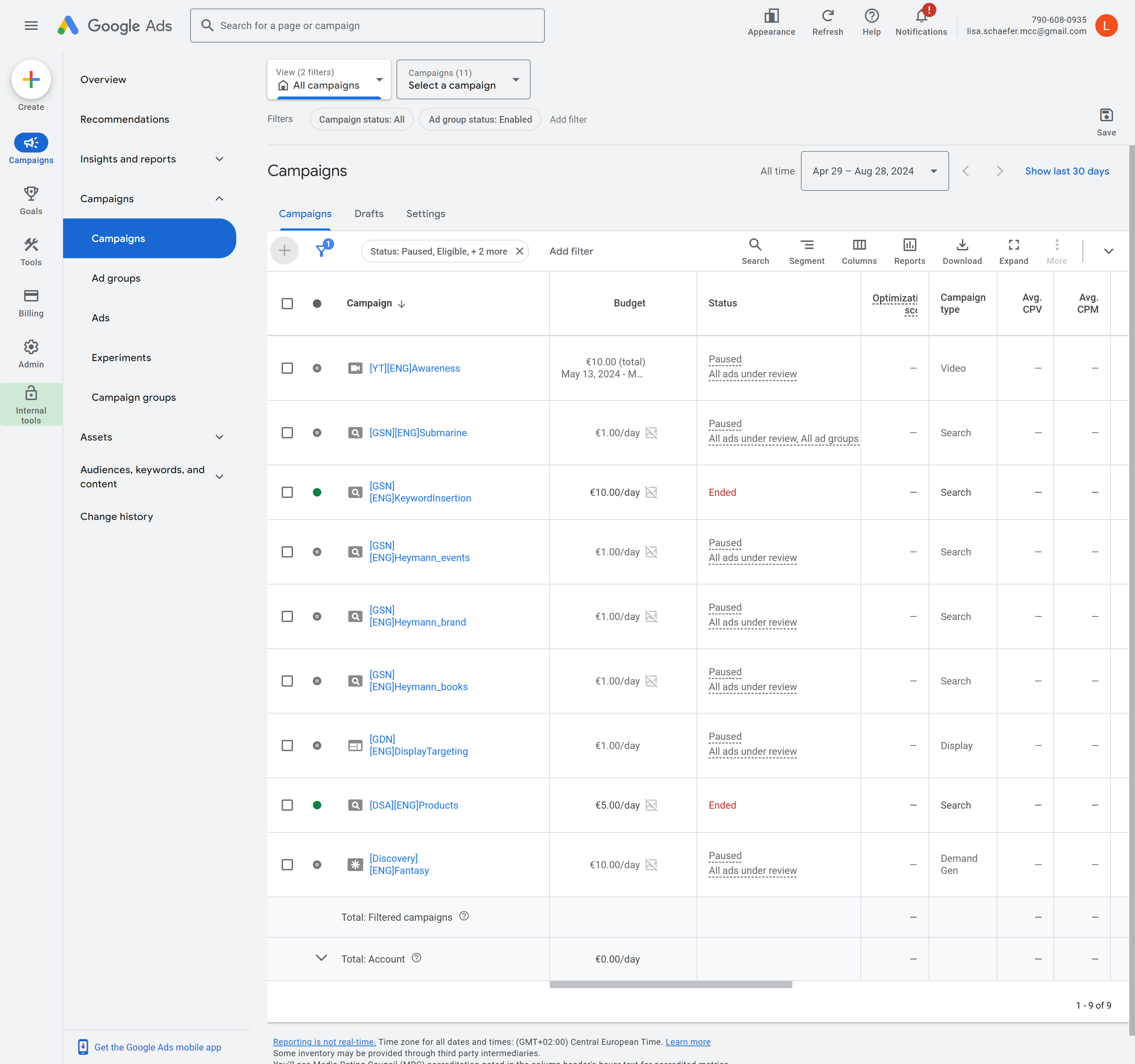The image size is (1135, 1064).
Task: Open Notifications bell
Action: 921,22
